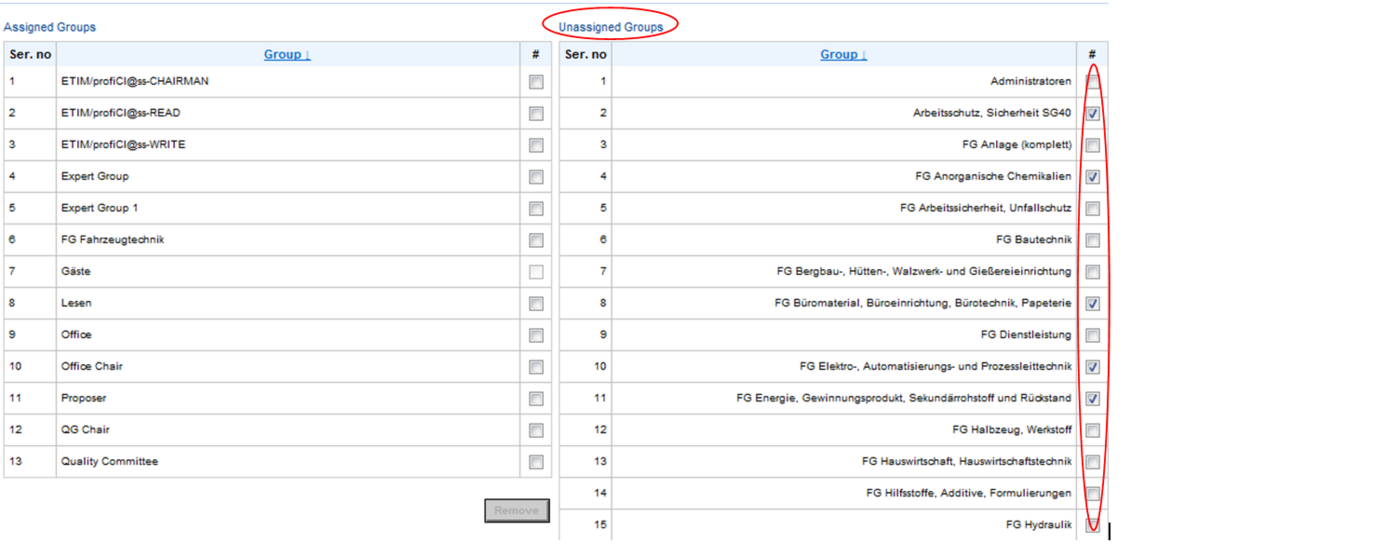This screenshot has width=1400, height=544.
Task: Uncheck FG Anorganische Chemikalien checkbox
Action: click(1093, 177)
